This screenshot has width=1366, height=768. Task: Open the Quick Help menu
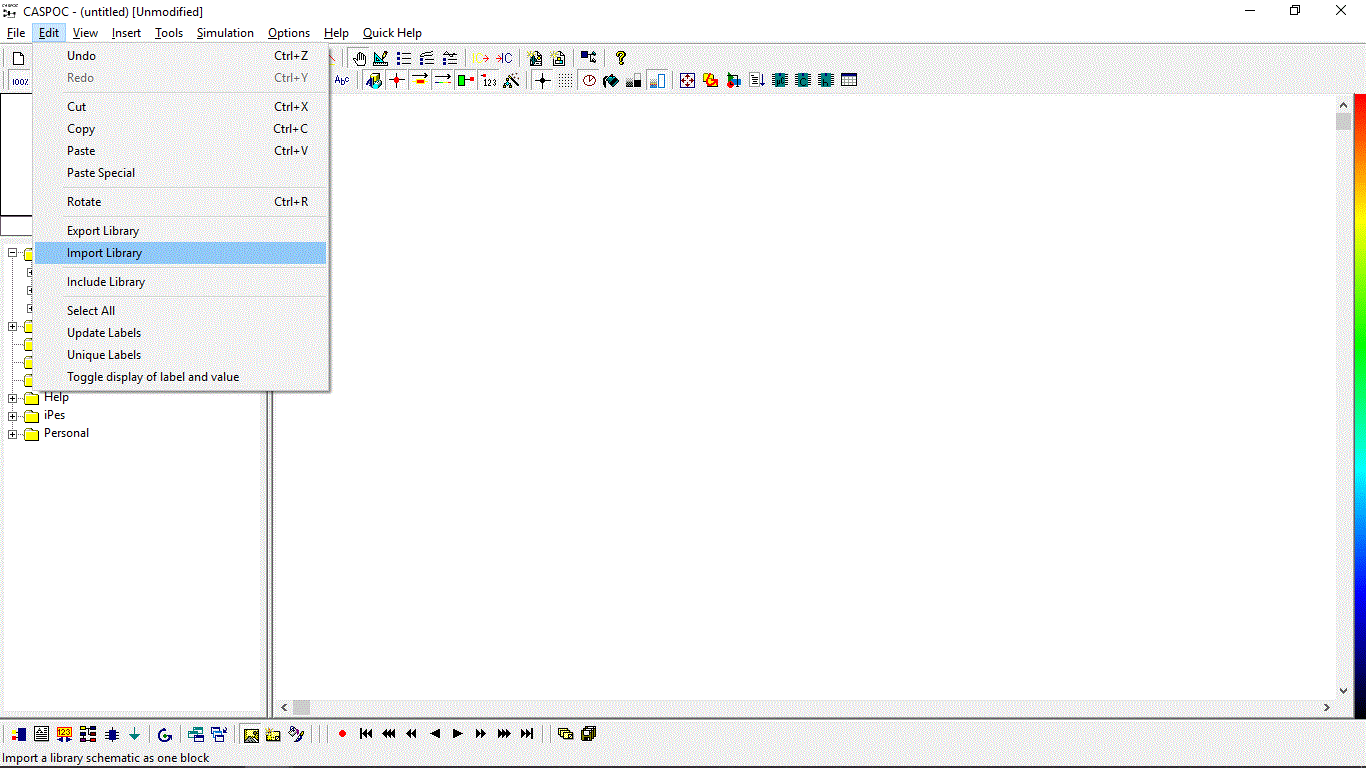[x=392, y=33]
